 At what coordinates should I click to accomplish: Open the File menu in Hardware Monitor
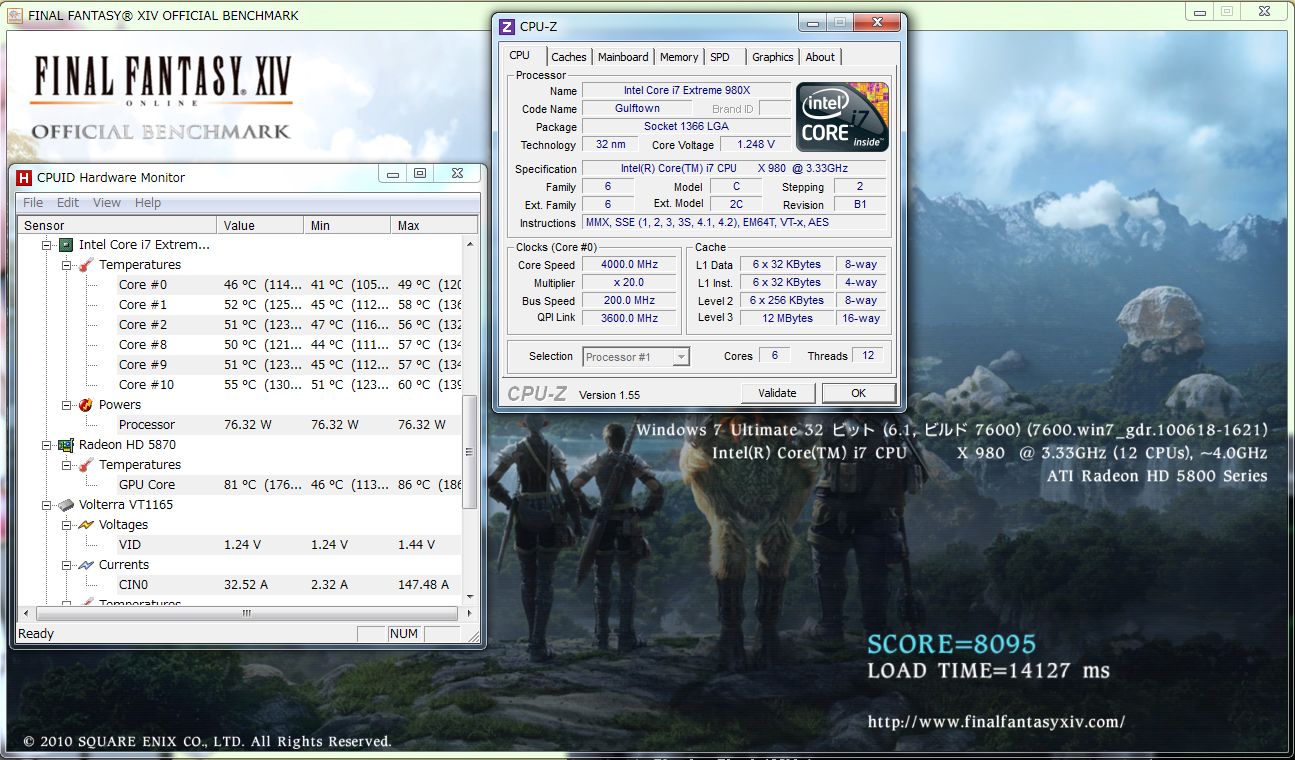click(33, 203)
